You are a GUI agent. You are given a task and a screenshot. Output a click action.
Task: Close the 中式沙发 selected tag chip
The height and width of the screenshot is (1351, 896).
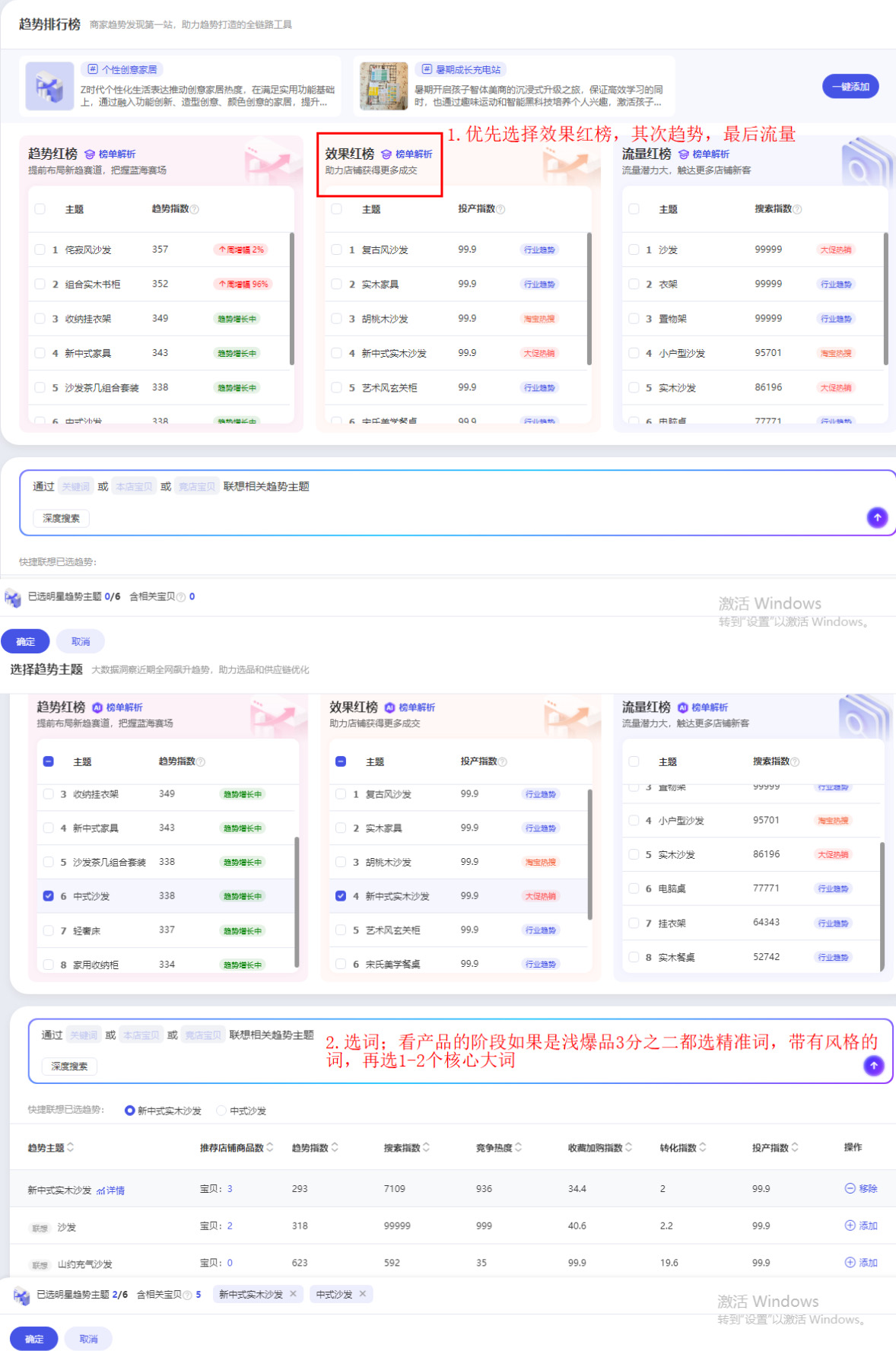coord(363,1293)
